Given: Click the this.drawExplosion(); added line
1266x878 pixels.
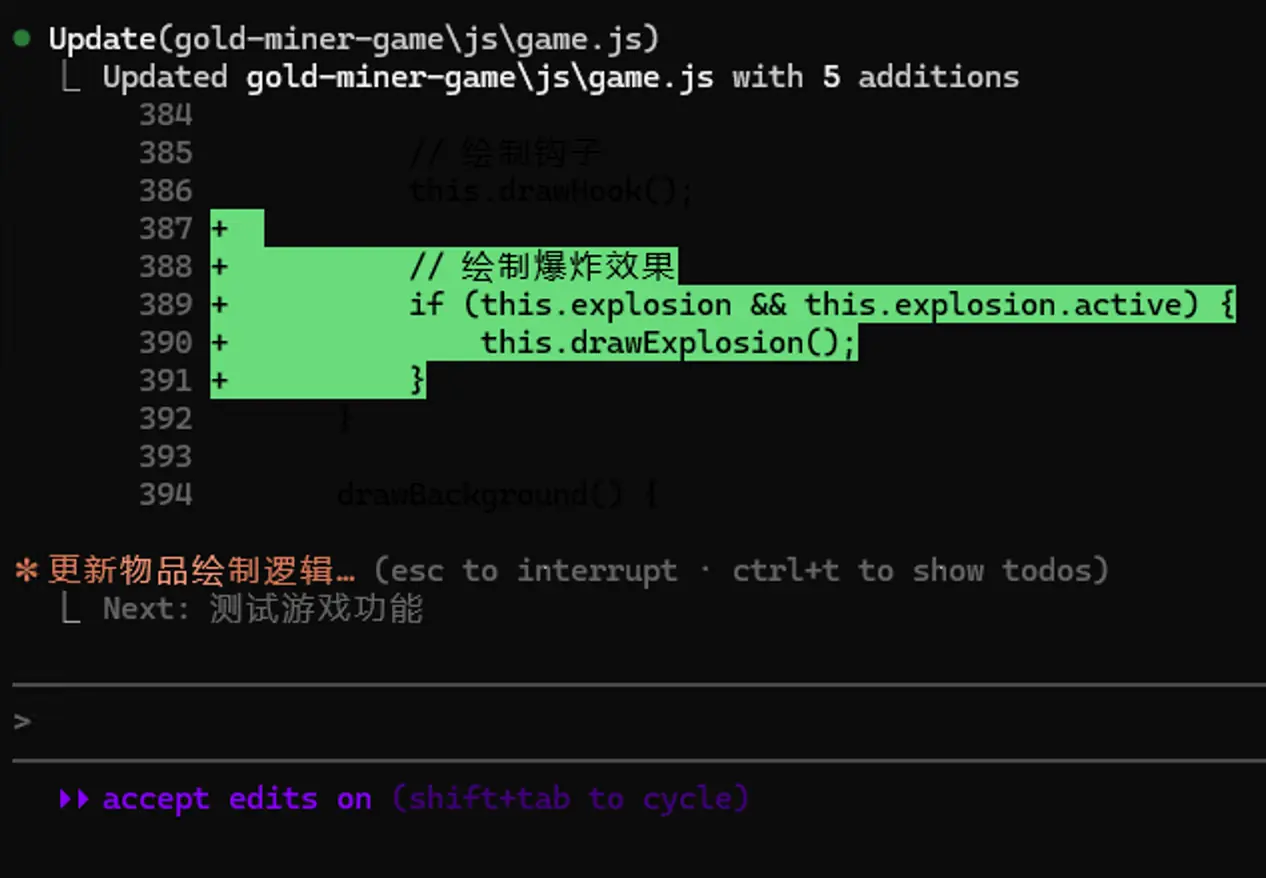Looking at the screenshot, I should [x=668, y=343].
